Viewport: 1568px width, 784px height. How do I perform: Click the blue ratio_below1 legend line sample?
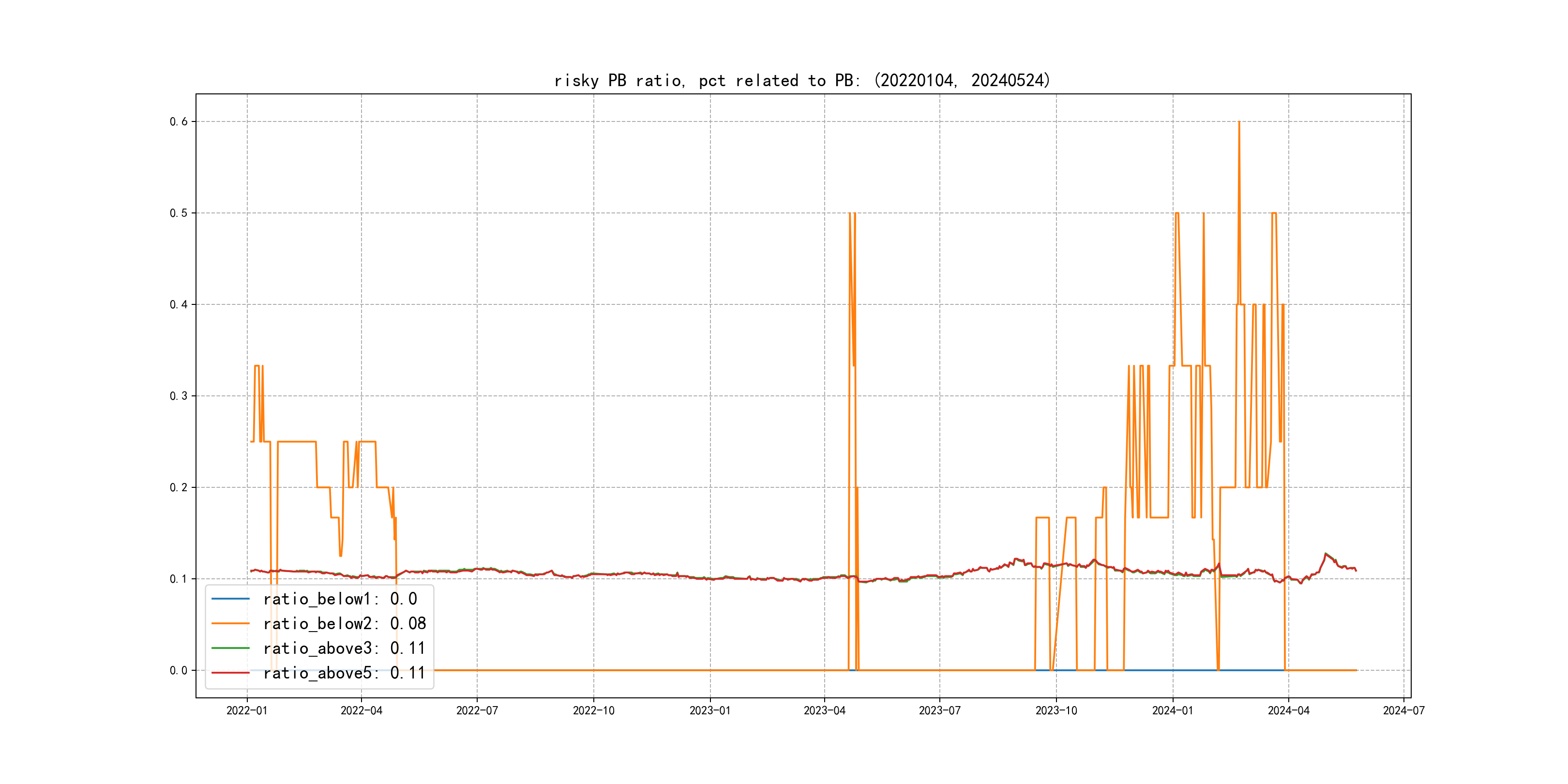coord(230,599)
